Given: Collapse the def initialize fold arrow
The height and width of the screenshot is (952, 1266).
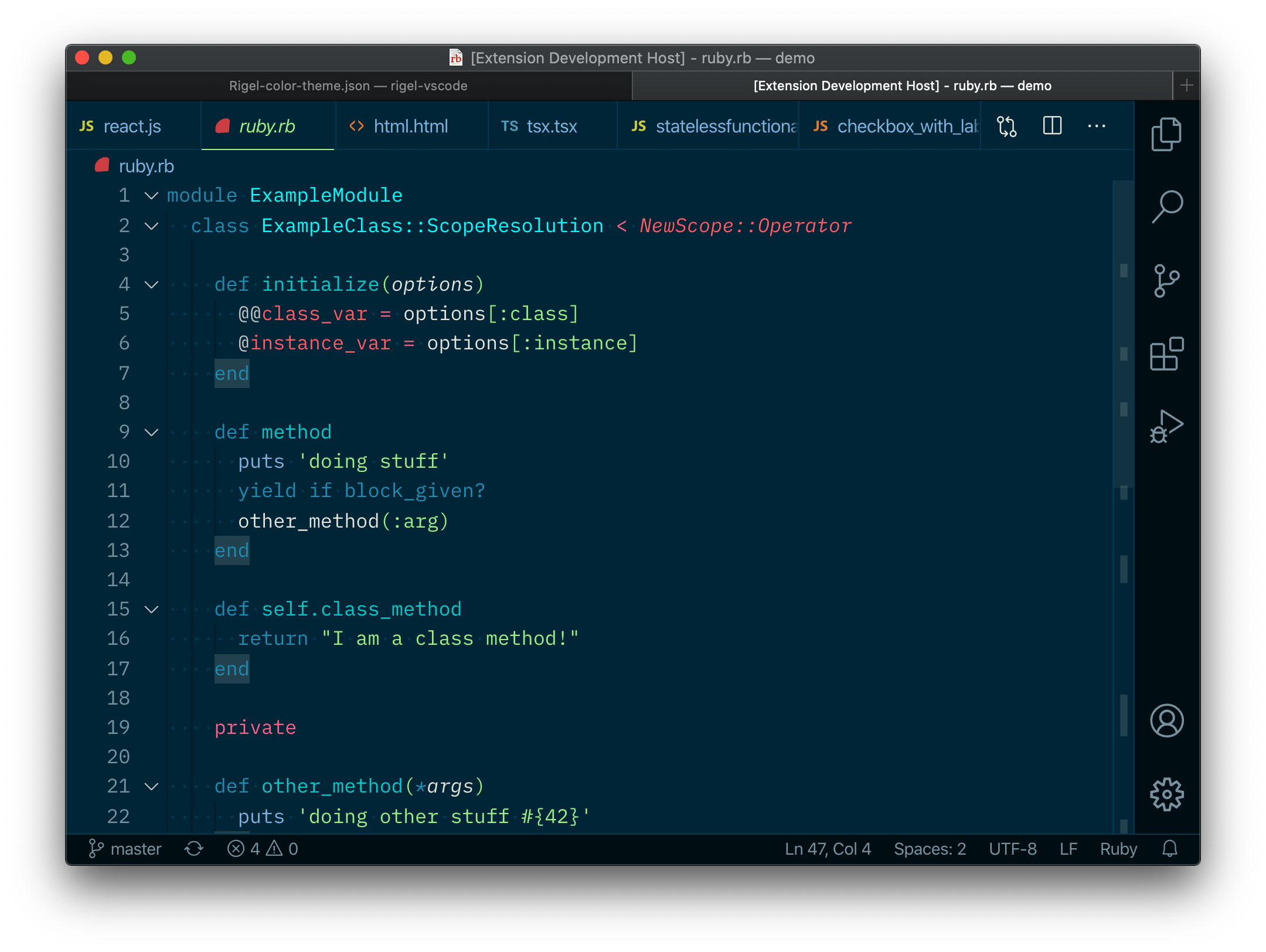Looking at the screenshot, I should pos(152,285).
